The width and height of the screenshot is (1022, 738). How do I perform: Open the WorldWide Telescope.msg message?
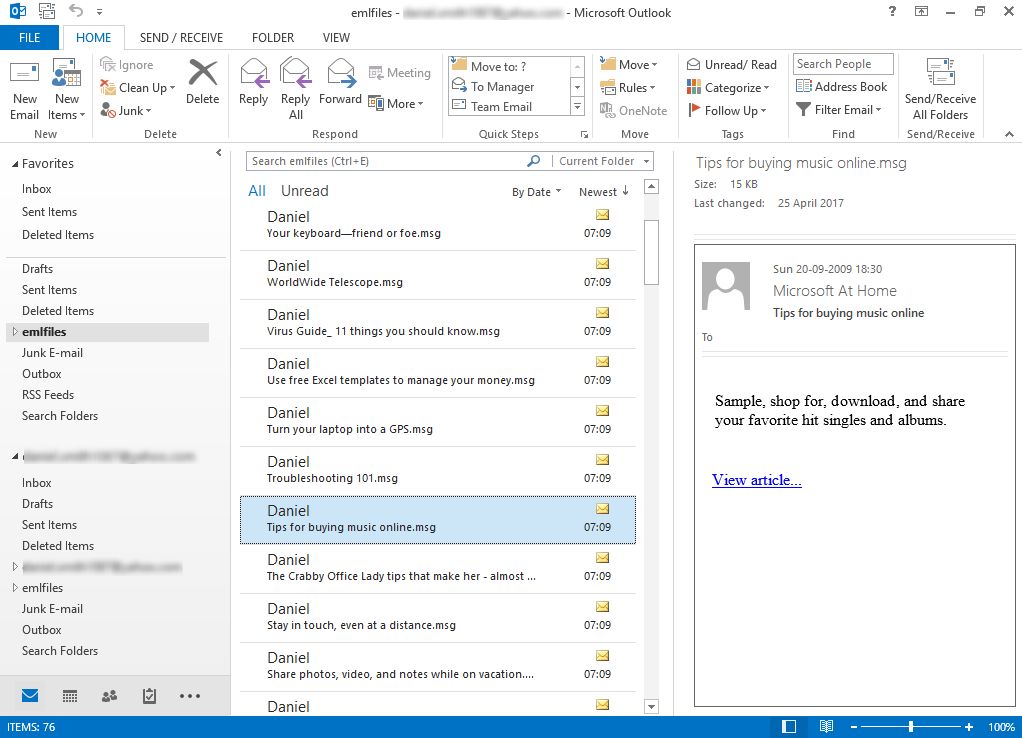(438, 275)
